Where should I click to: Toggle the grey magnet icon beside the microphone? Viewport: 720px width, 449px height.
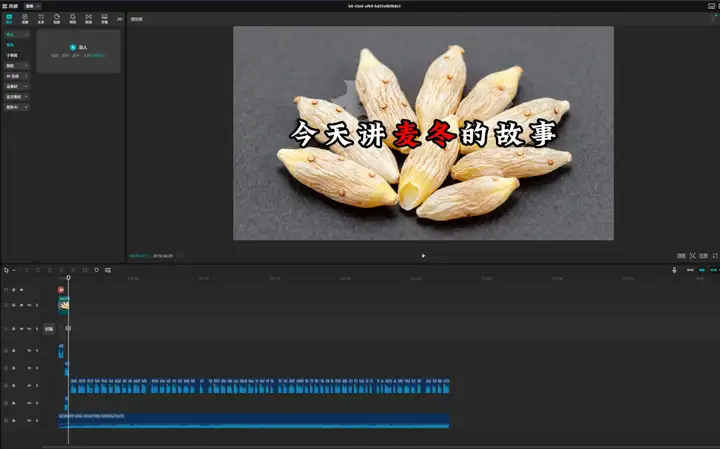(690, 270)
